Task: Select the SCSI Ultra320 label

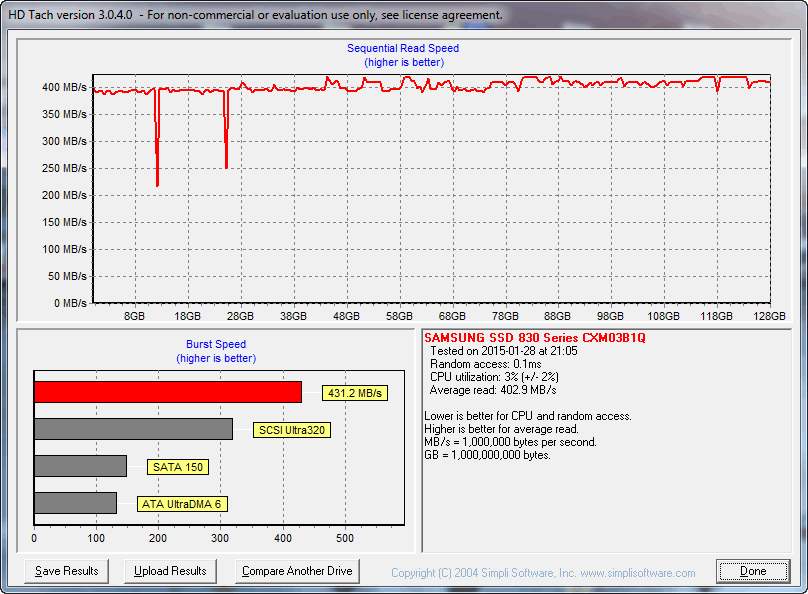Action: tap(292, 430)
